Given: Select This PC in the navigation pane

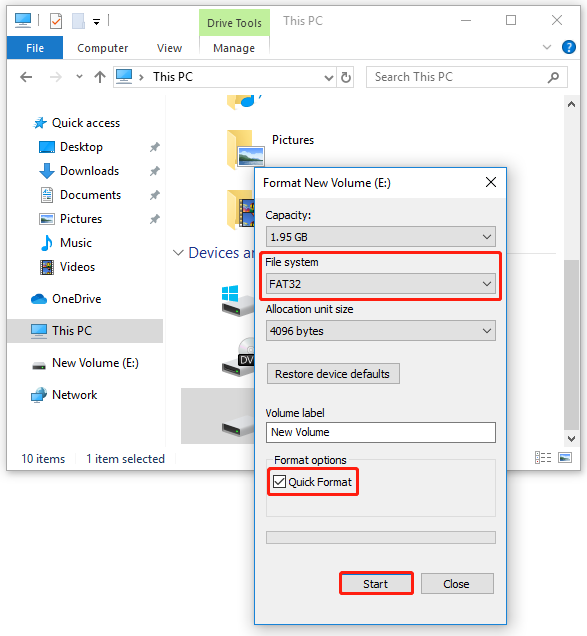Looking at the screenshot, I should [x=85, y=331].
